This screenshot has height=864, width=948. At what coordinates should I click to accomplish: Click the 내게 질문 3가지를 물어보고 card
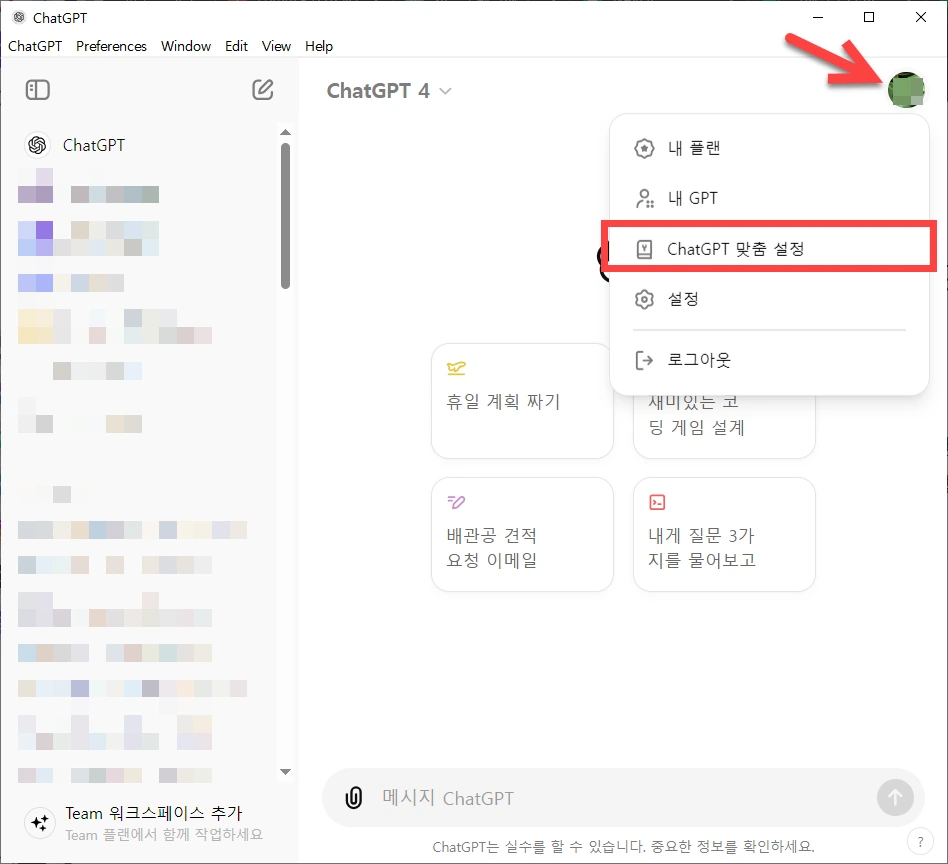[x=724, y=534]
